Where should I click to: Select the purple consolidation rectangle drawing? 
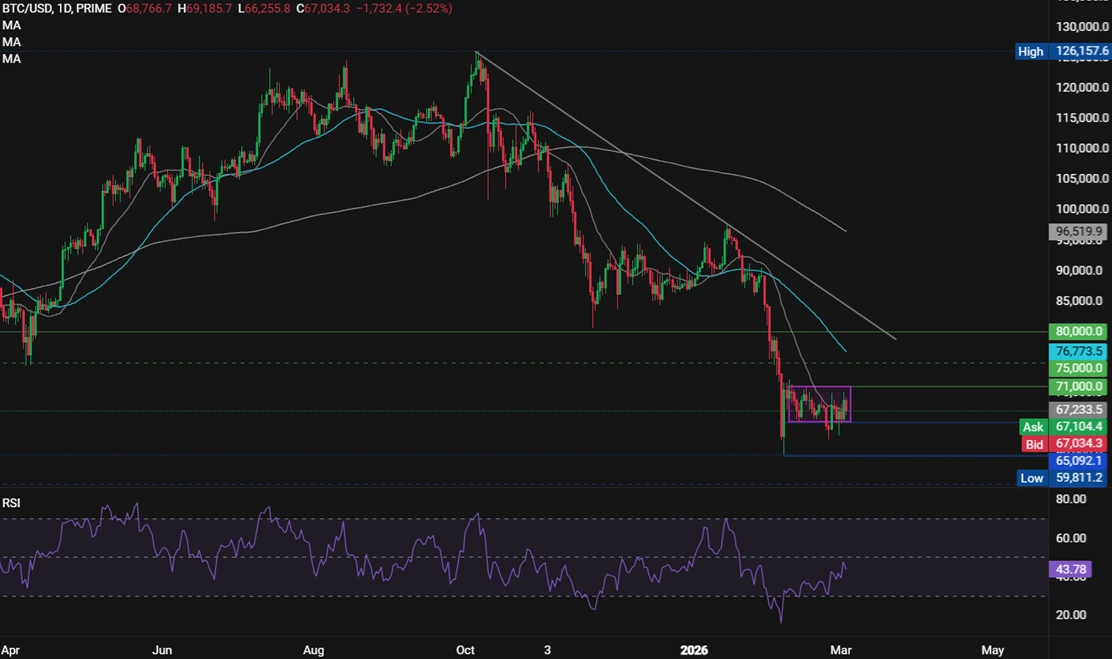[x=818, y=387]
